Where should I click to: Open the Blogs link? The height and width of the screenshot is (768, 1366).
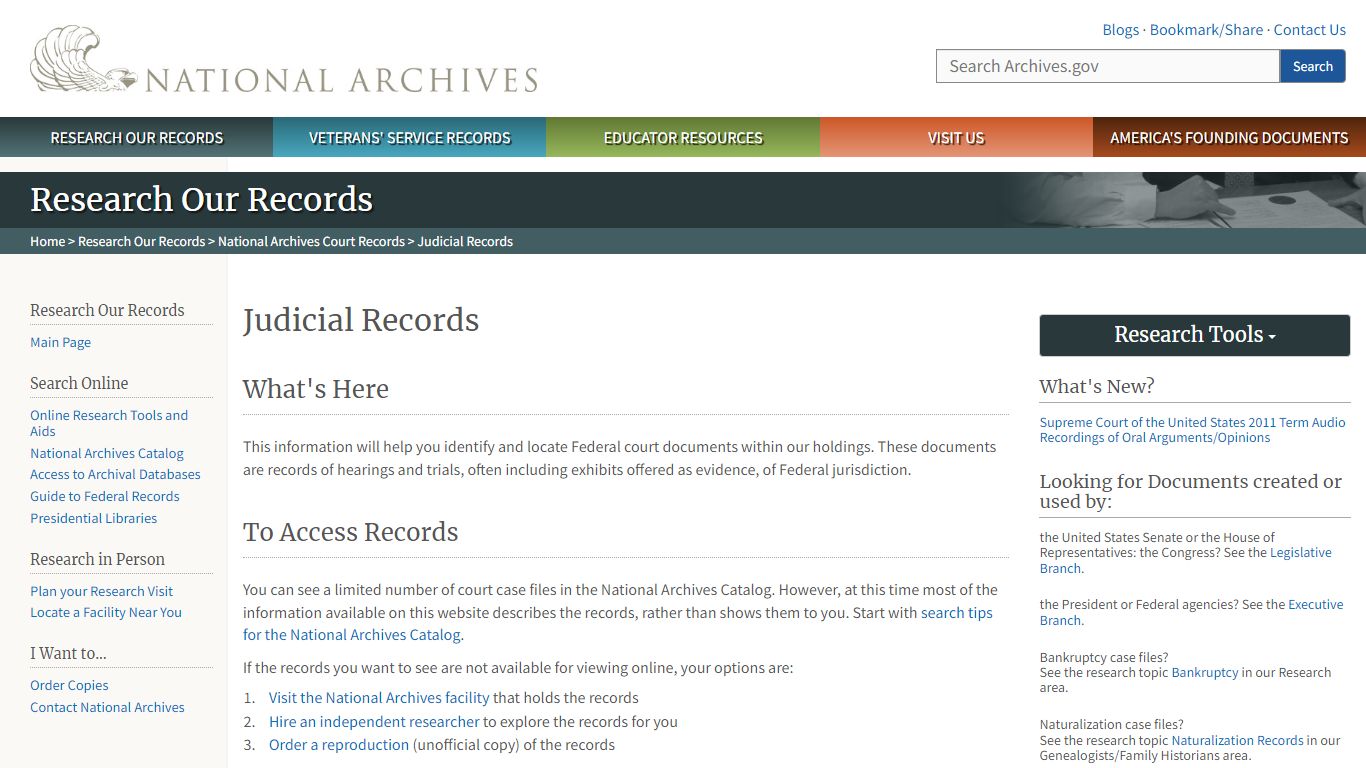pos(1120,30)
